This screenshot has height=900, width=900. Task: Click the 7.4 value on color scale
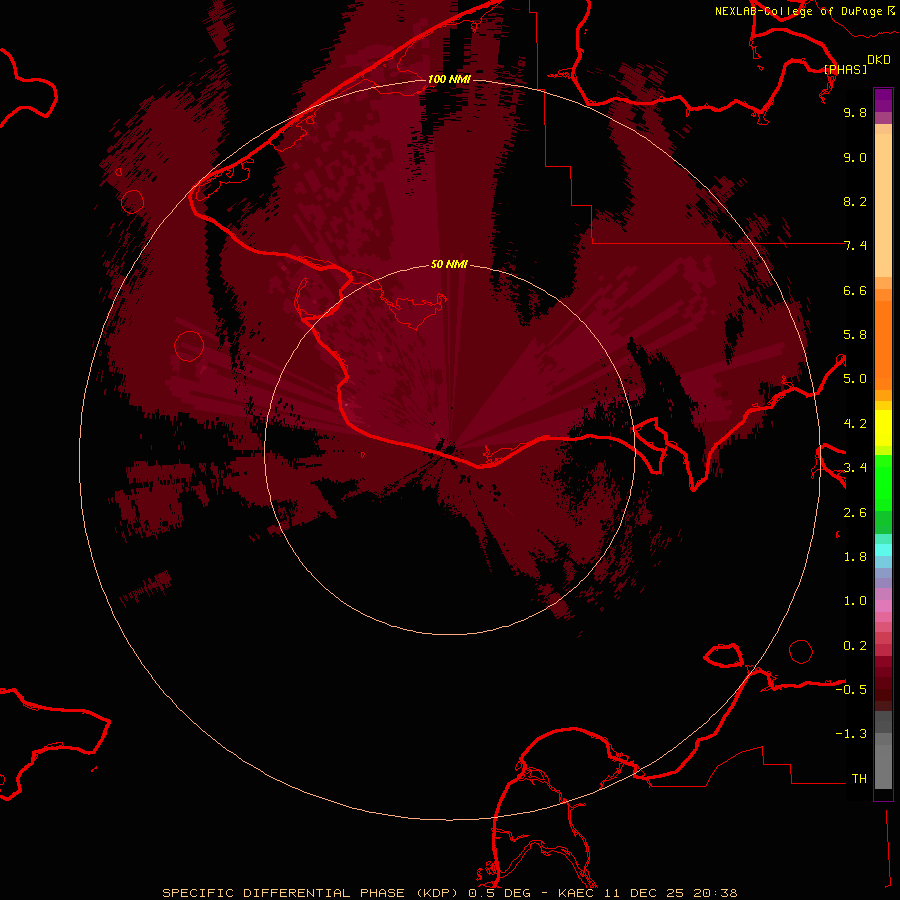tap(855, 246)
